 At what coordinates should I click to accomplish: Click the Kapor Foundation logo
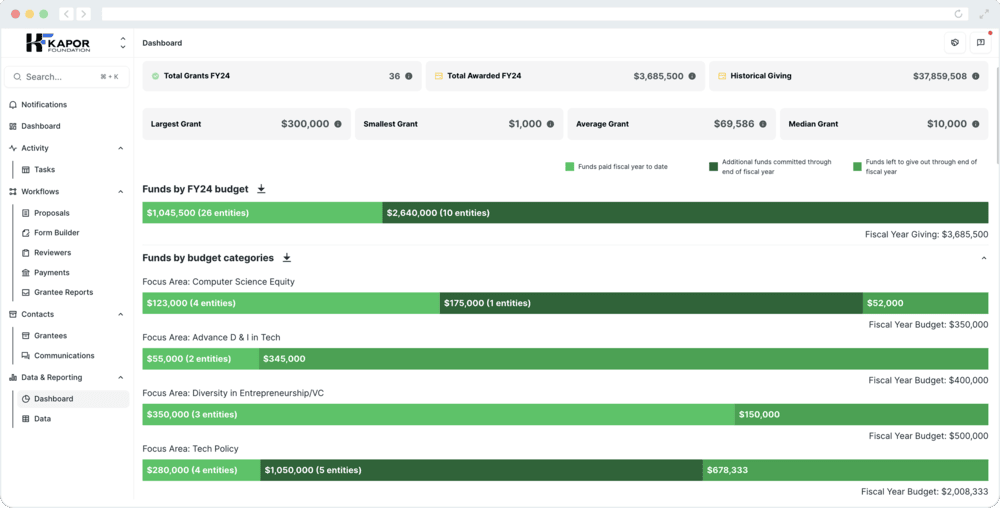click(x=58, y=43)
